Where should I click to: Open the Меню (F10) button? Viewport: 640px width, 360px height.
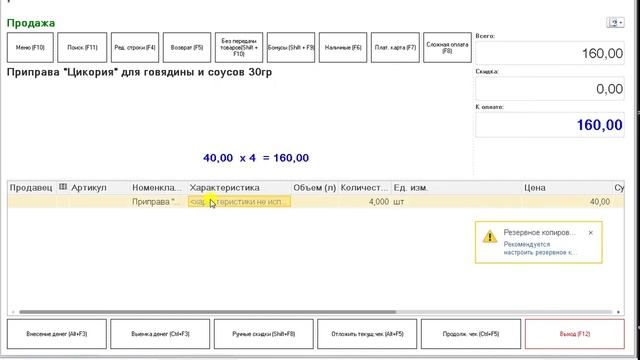point(30,47)
